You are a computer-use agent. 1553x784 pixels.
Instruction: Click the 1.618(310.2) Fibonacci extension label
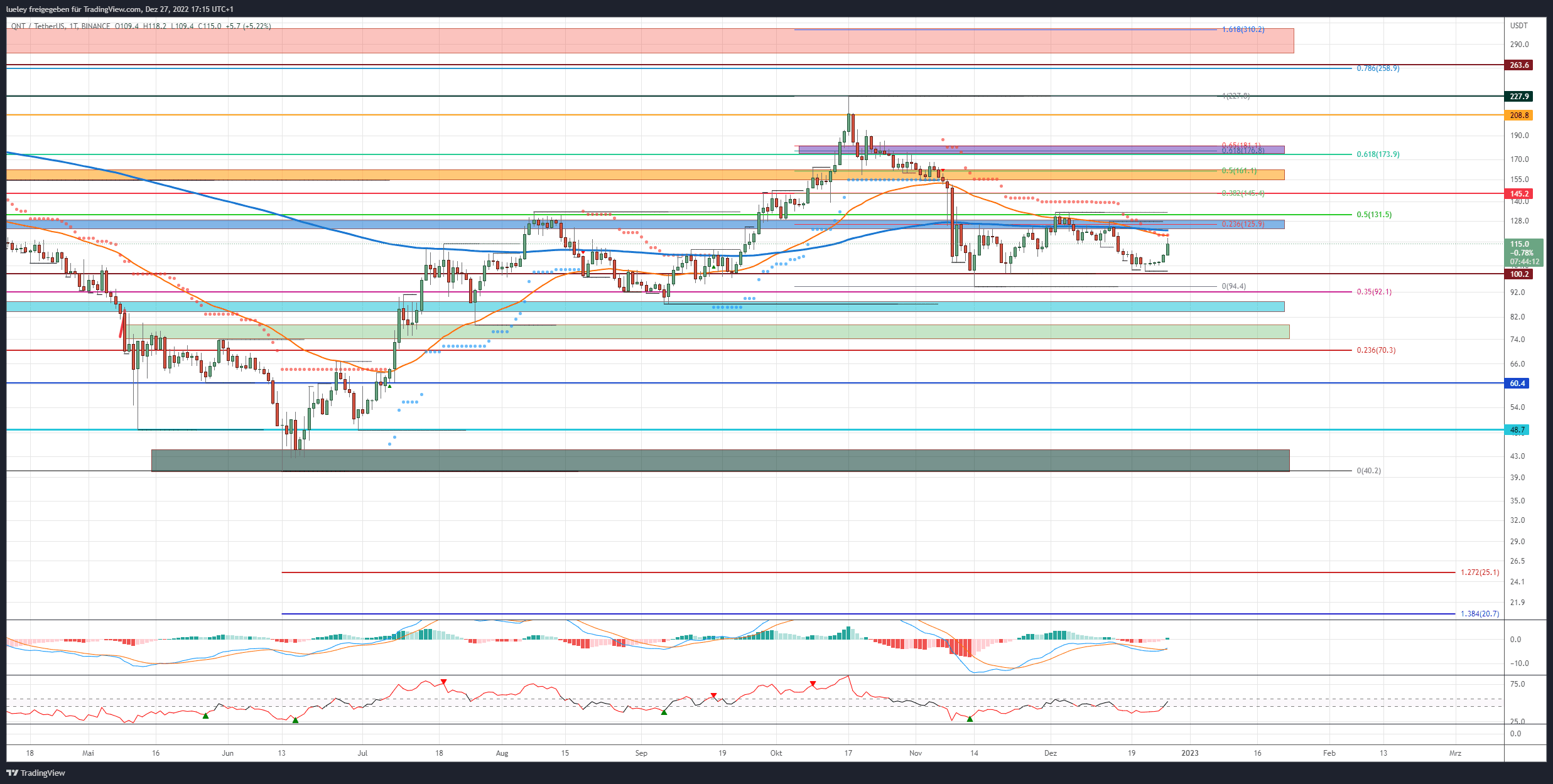[x=1243, y=30]
